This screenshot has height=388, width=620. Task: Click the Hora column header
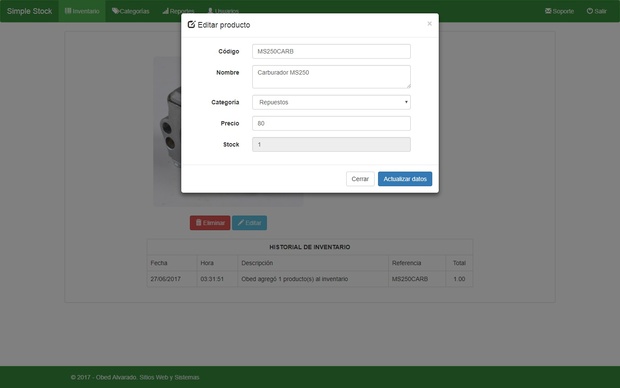217,263
